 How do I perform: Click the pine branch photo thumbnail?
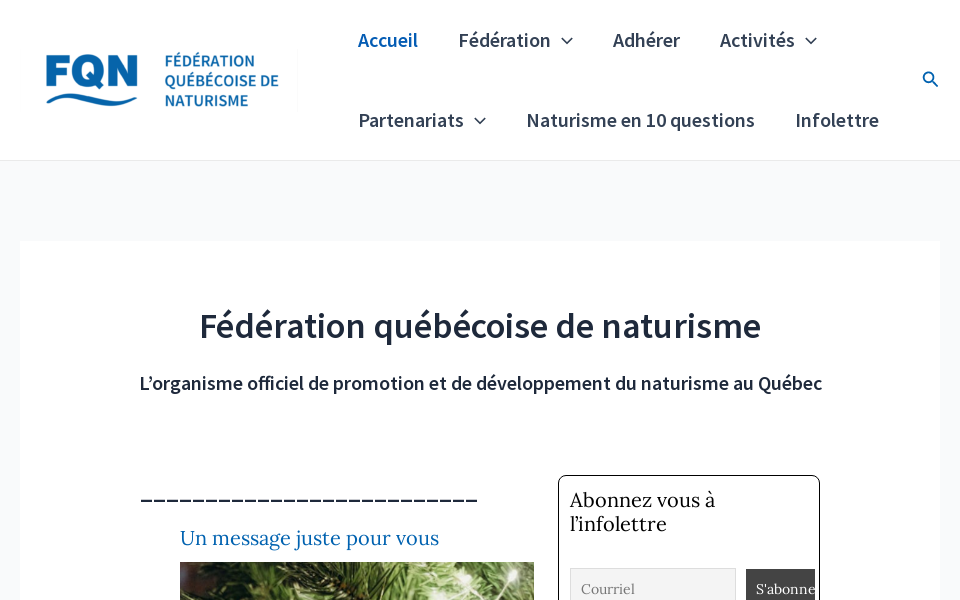[x=357, y=585]
